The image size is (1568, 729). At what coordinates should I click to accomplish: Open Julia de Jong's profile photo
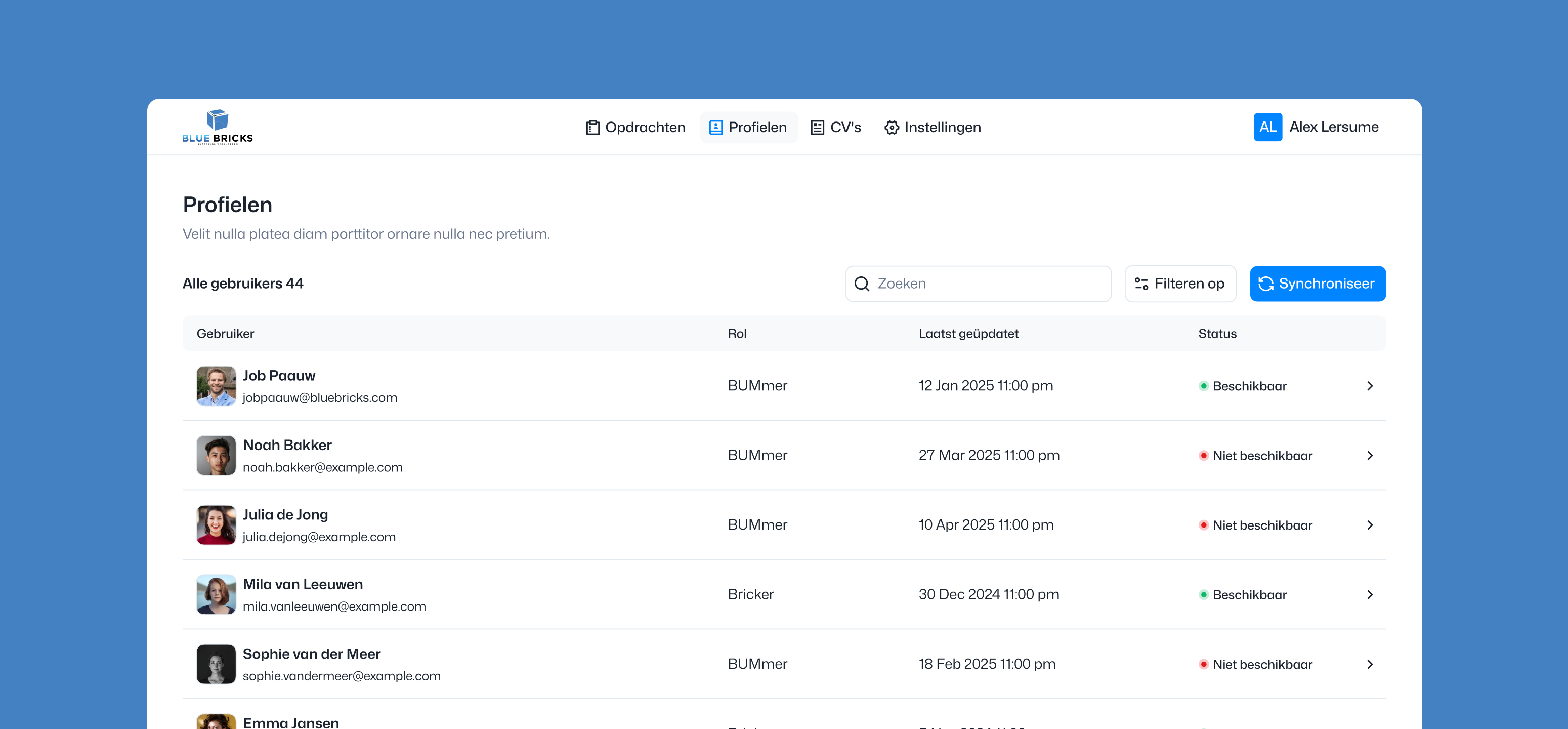point(216,524)
